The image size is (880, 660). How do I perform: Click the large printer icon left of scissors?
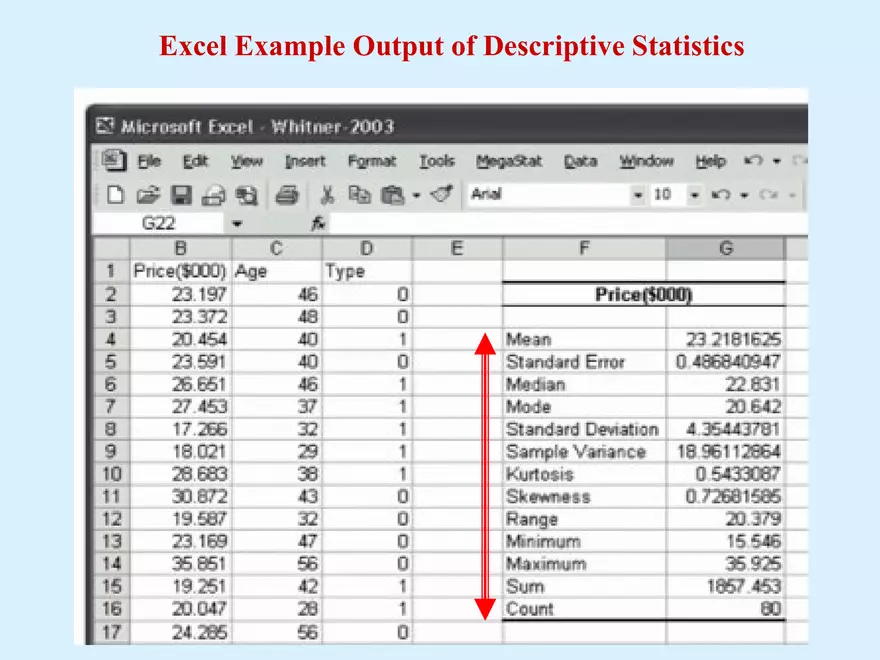[287, 195]
